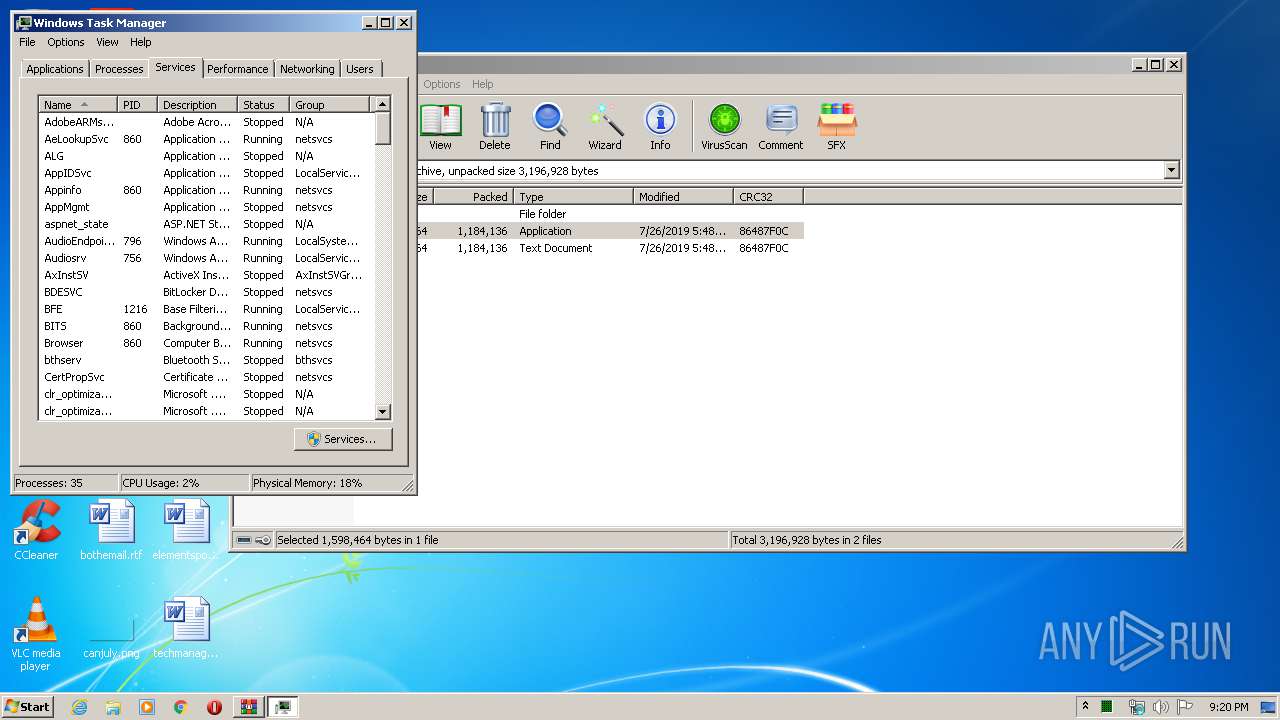Image resolution: width=1280 pixels, height=720 pixels.
Task: Select bothemail.rtf desktop file
Action: coord(111,531)
